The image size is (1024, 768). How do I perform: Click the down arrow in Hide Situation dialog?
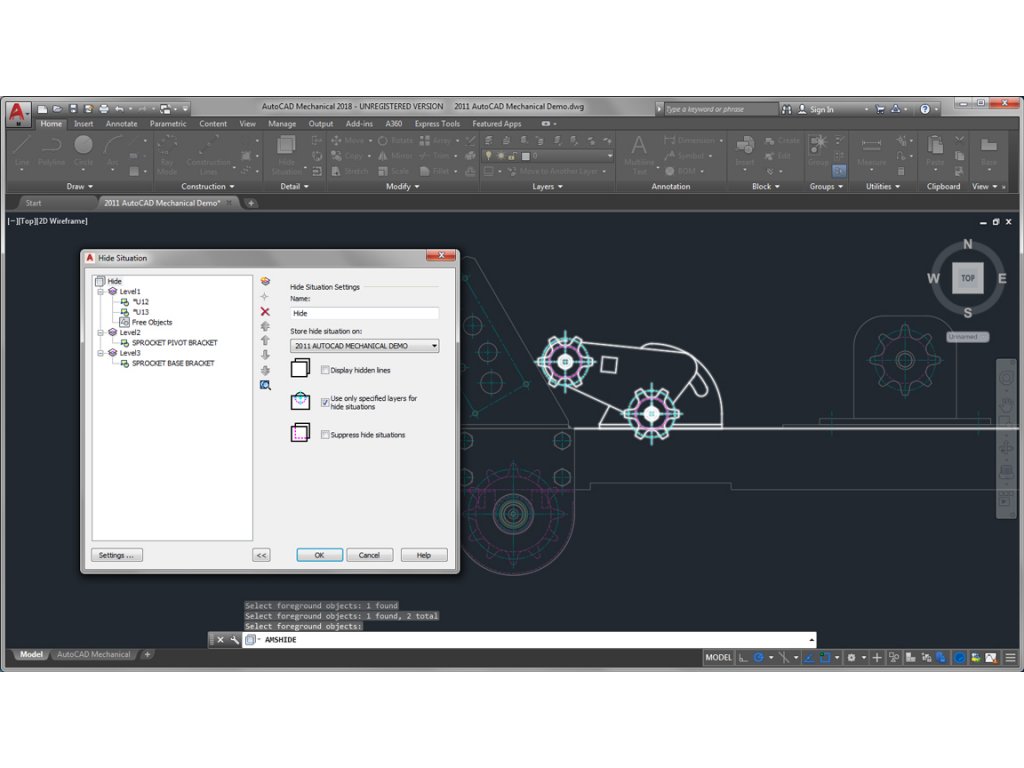click(265, 355)
